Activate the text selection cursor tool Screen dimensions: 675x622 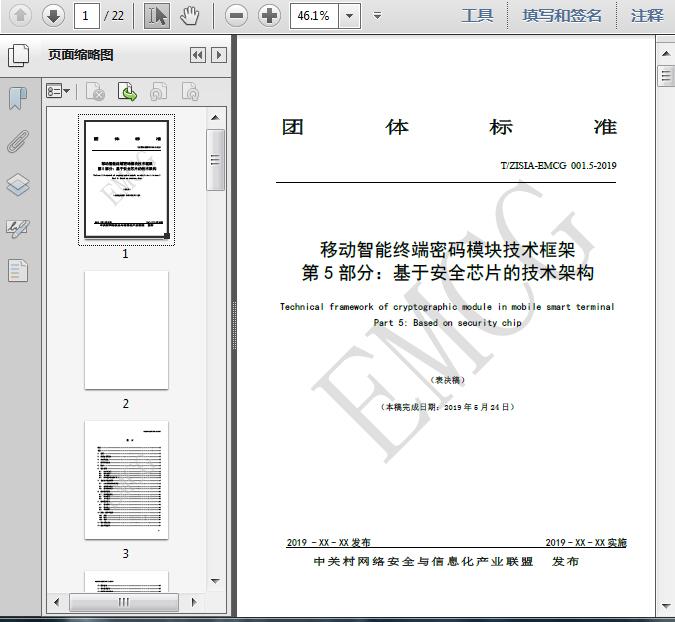[157, 16]
